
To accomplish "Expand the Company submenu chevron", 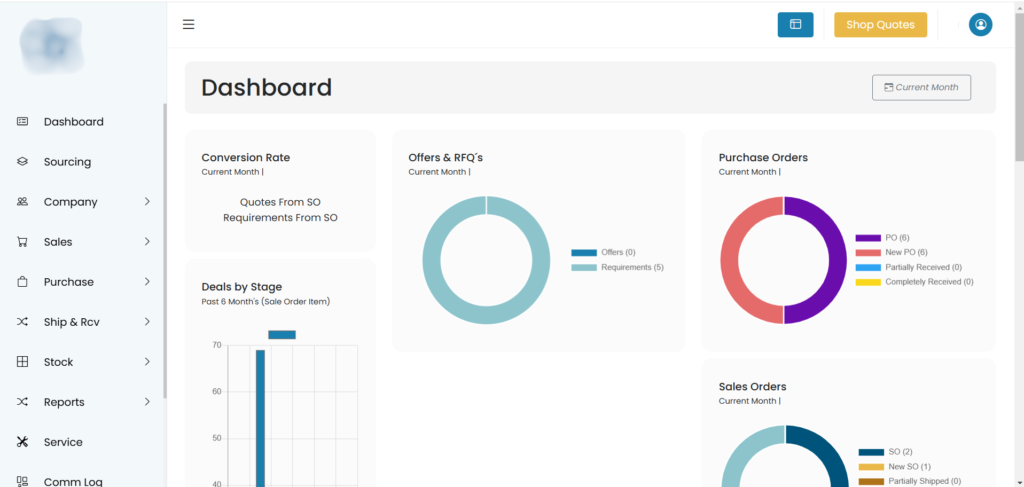I will click(148, 202).
